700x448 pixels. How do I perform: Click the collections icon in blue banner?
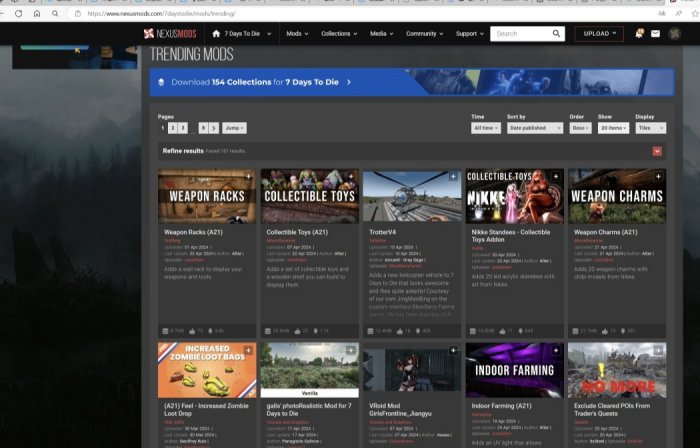pos(161,82)
